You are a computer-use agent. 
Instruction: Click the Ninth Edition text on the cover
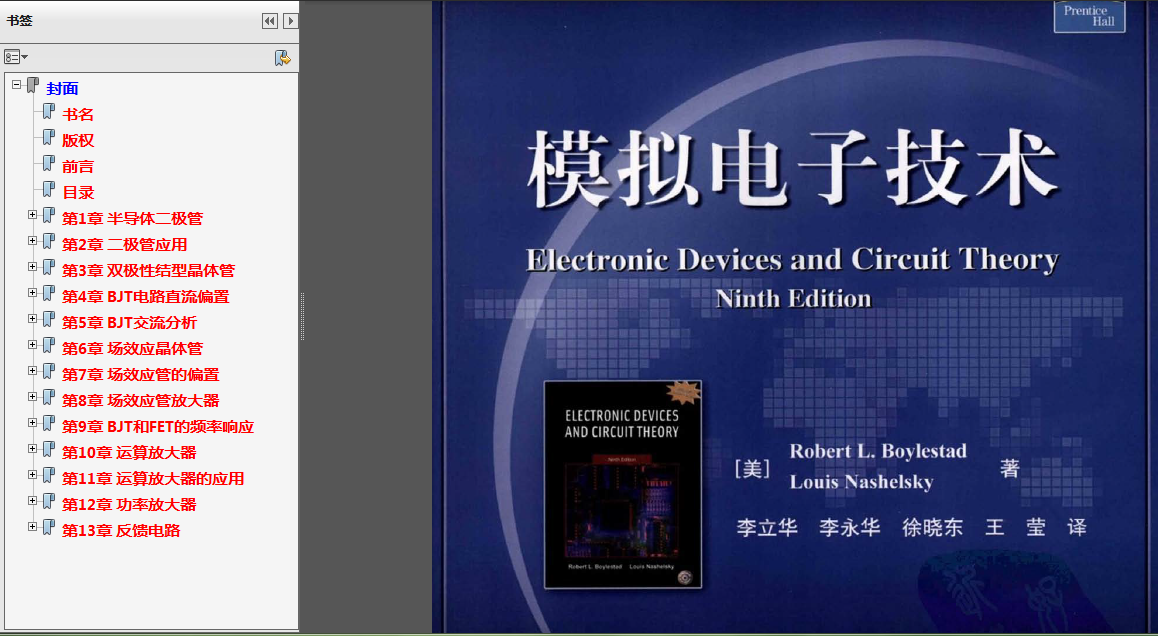tap(793, 298)
